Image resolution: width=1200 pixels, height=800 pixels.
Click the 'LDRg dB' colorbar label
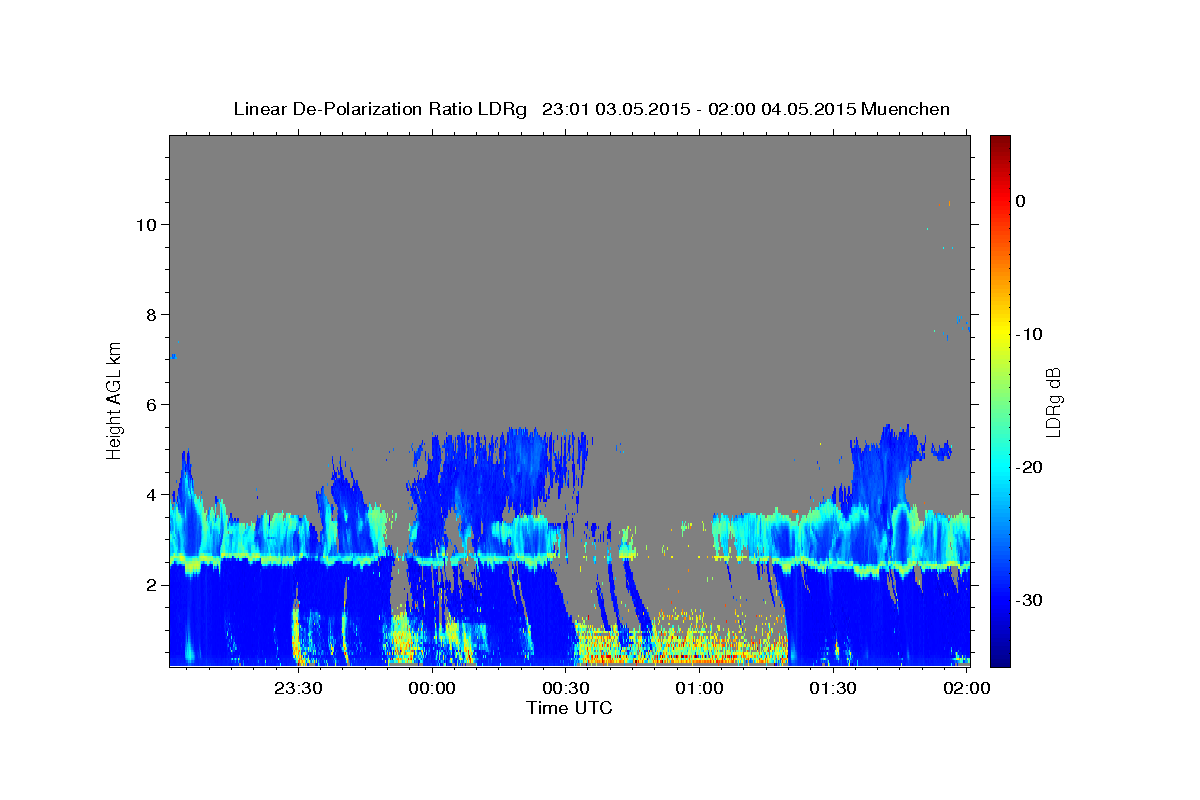coord(1052,402)
